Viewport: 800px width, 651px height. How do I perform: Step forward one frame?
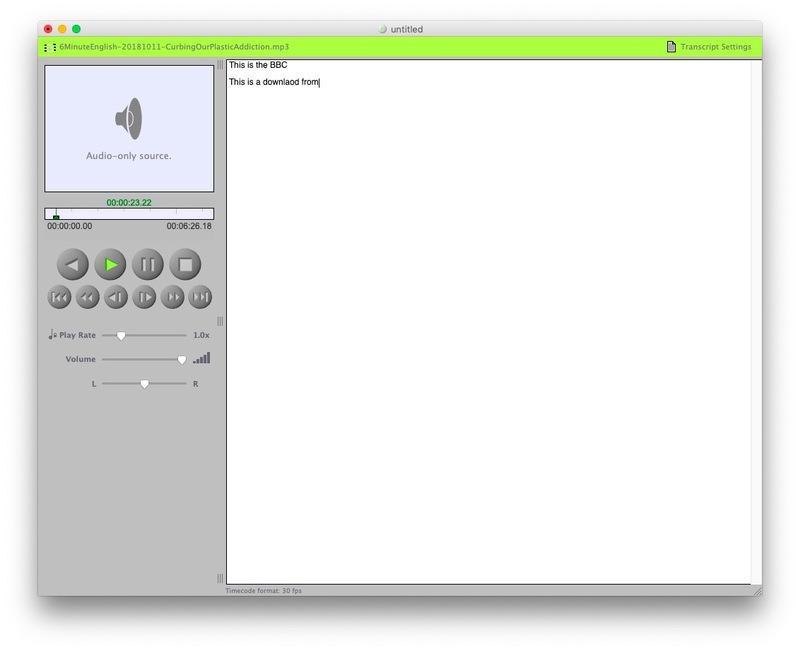pos(144,297)
